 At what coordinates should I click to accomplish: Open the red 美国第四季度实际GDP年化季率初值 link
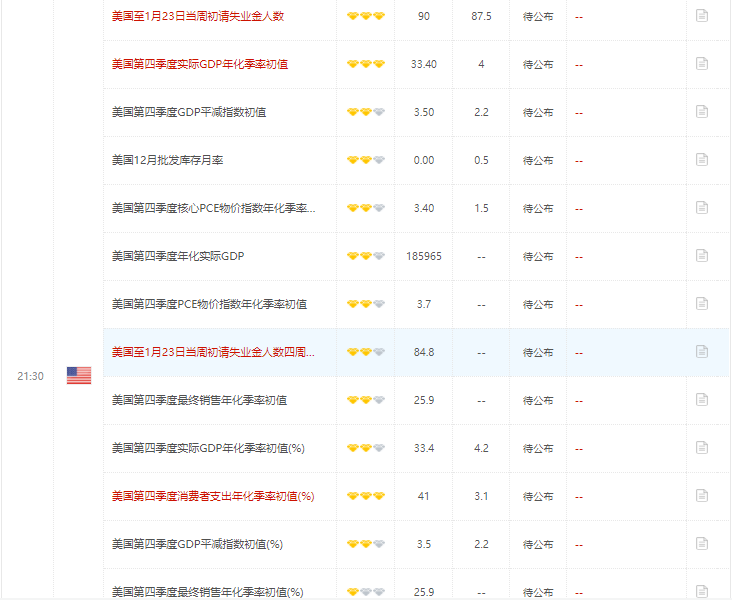(x=200, y=64)
